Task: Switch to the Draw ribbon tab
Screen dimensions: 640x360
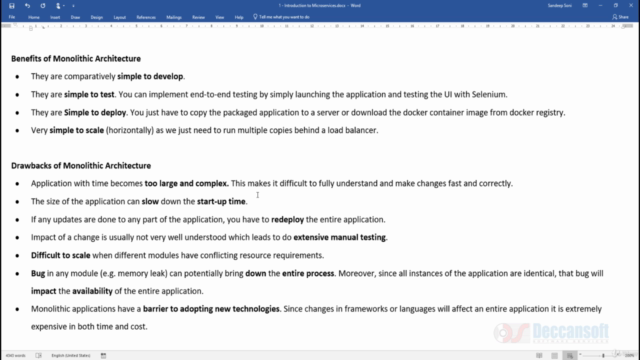Action: point(76,17)
